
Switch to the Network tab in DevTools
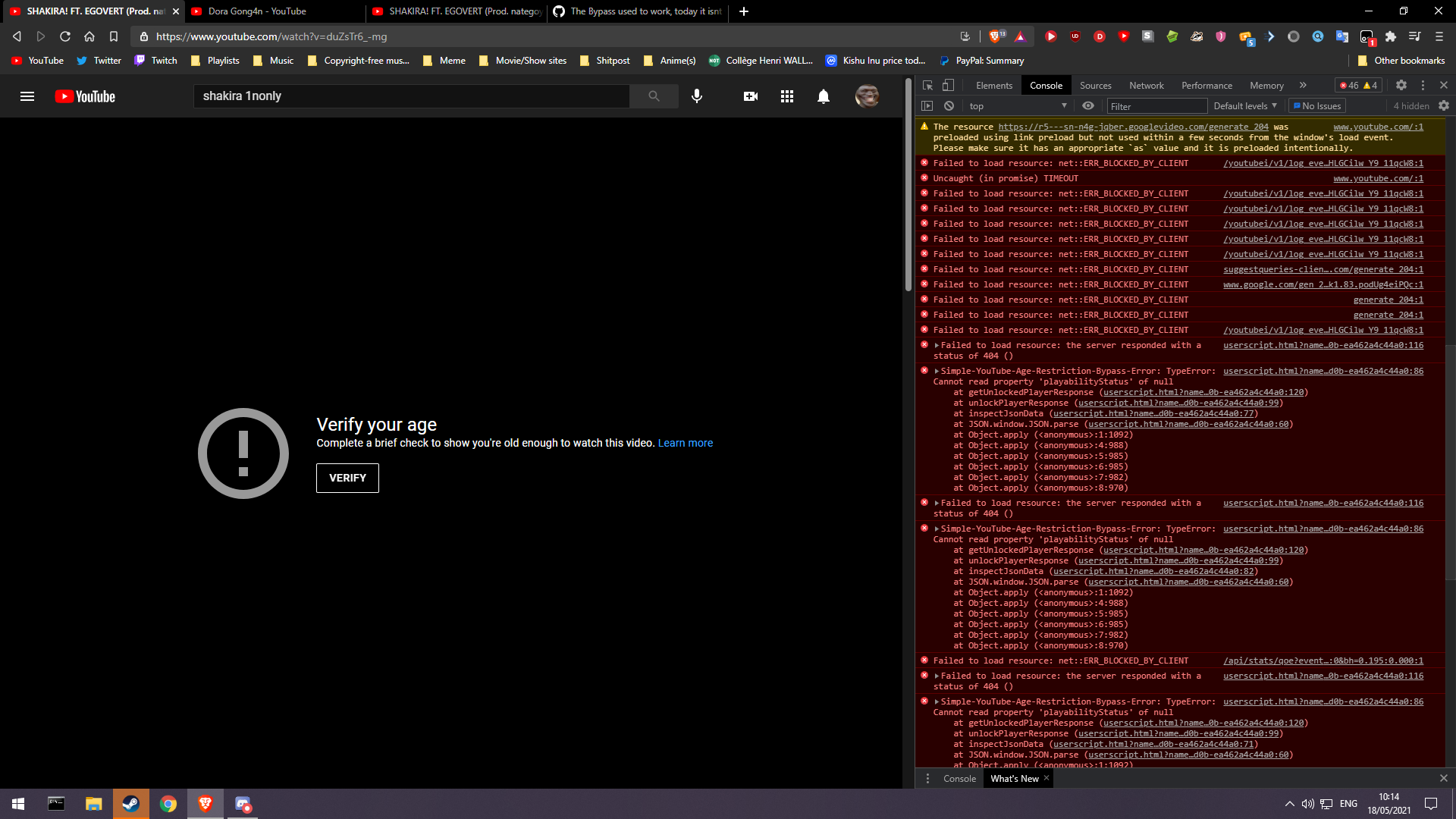1146,85
